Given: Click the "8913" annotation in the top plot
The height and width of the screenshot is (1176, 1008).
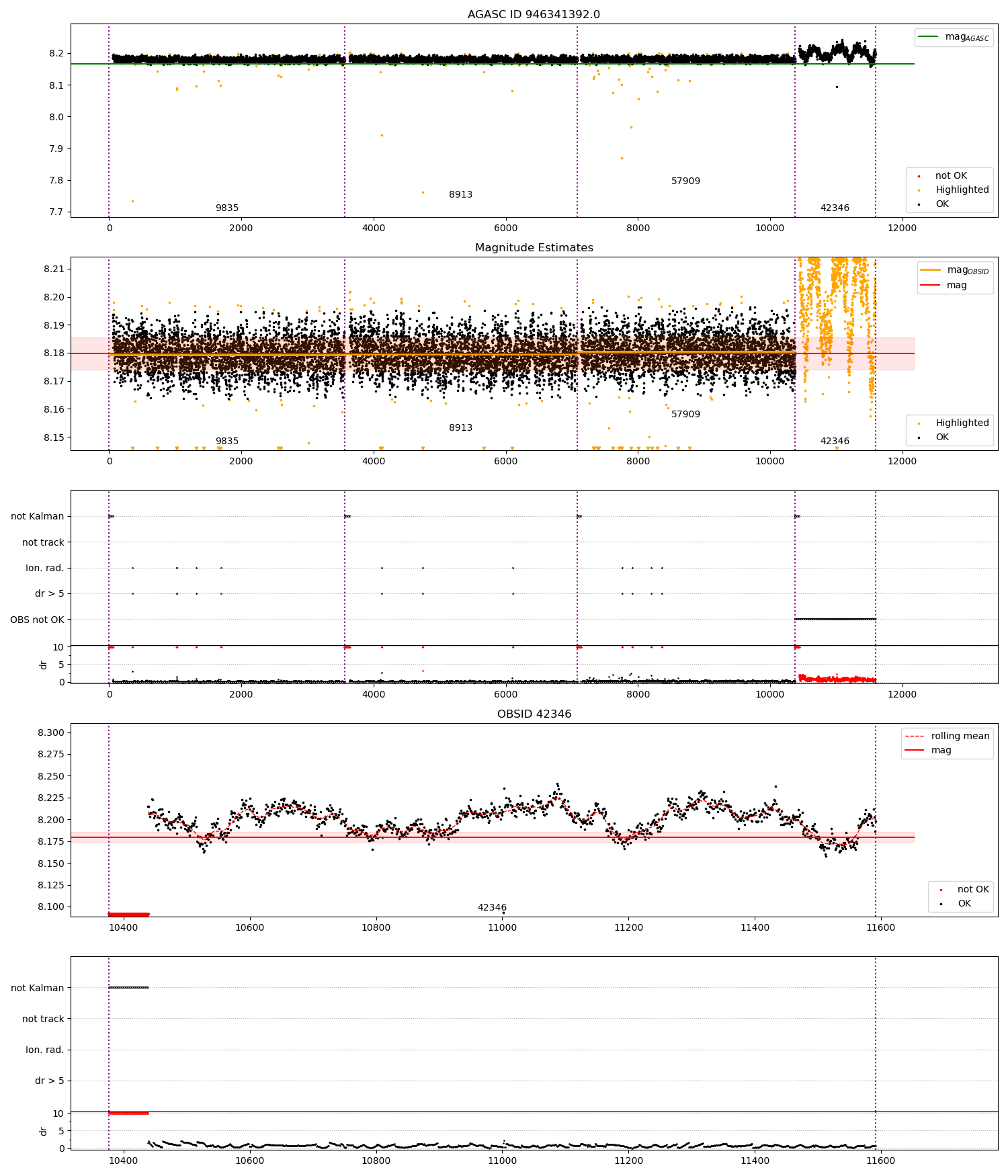Looking at the screenshot, I should [460, 194].
